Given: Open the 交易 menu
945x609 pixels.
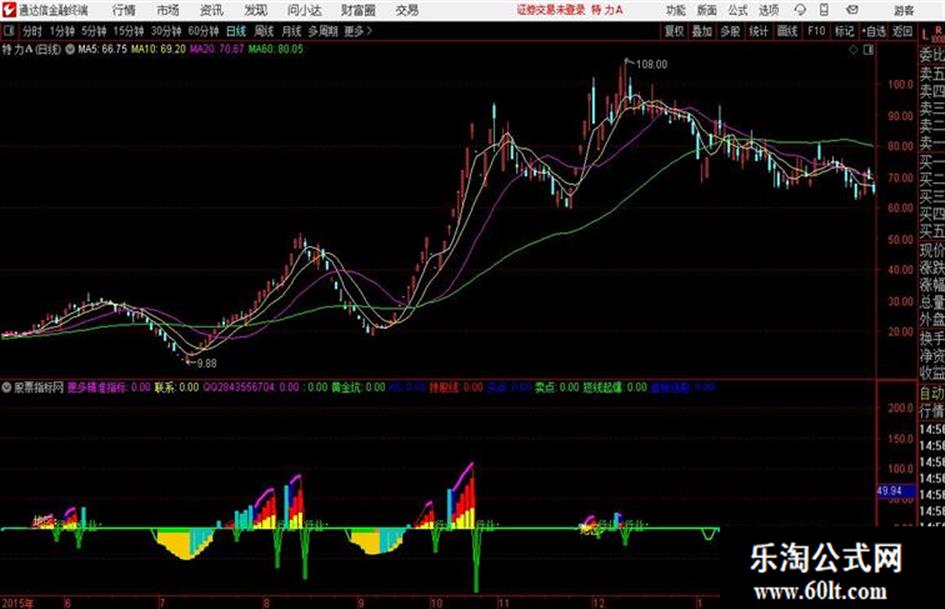Looking at the screenshot, I should coord(407,10).
